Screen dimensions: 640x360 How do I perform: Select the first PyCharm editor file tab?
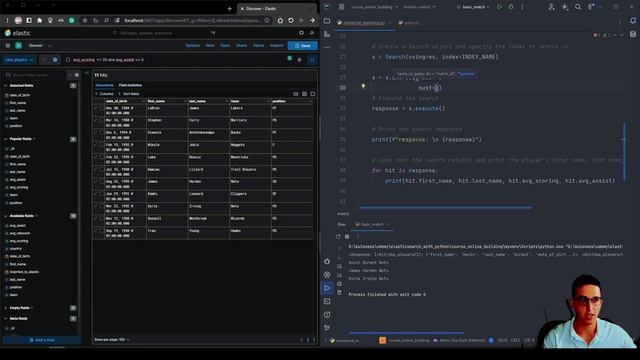(x=364, y=23)
